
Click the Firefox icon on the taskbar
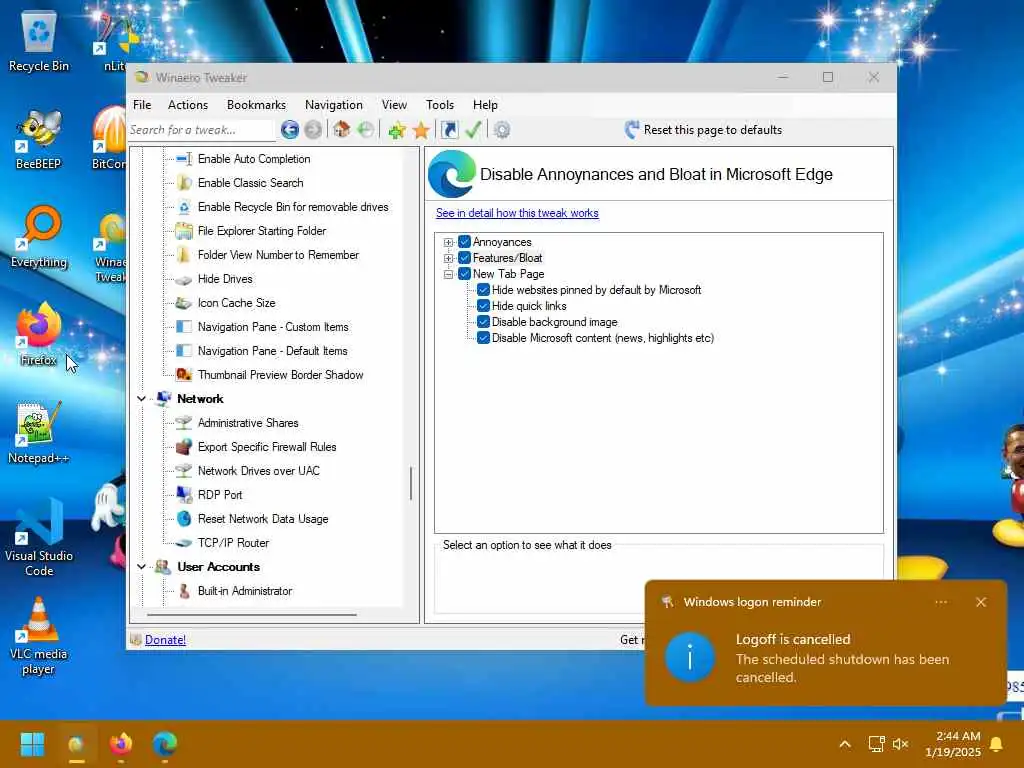click(x=121, y=743)
